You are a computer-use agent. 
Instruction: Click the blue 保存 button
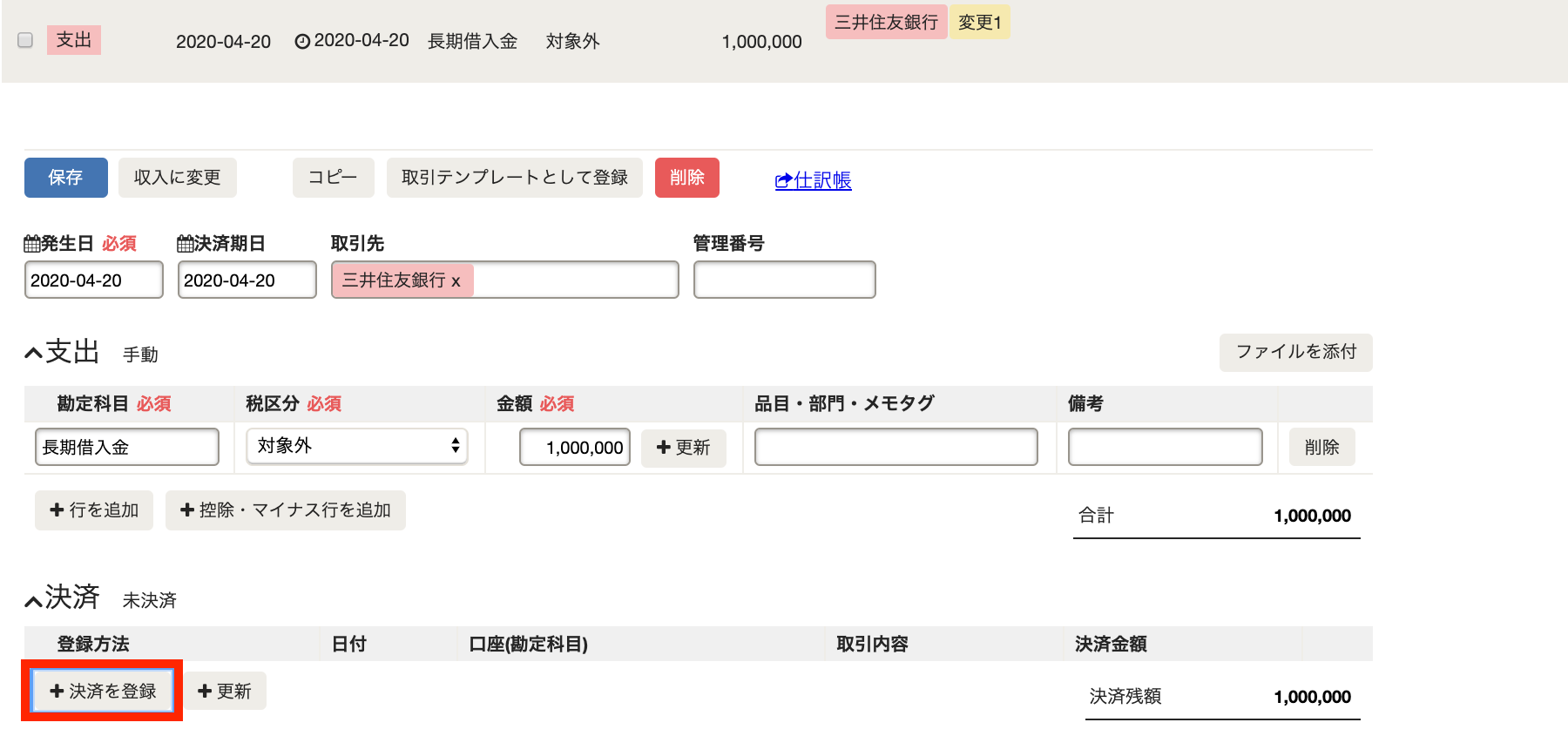point(66,178)
